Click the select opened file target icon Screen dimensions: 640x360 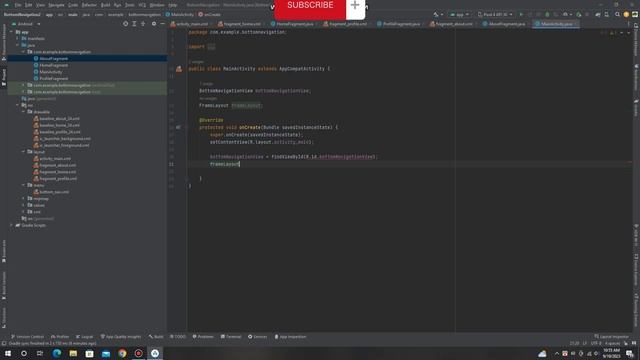pyautogui.click(x=125, y=24)
